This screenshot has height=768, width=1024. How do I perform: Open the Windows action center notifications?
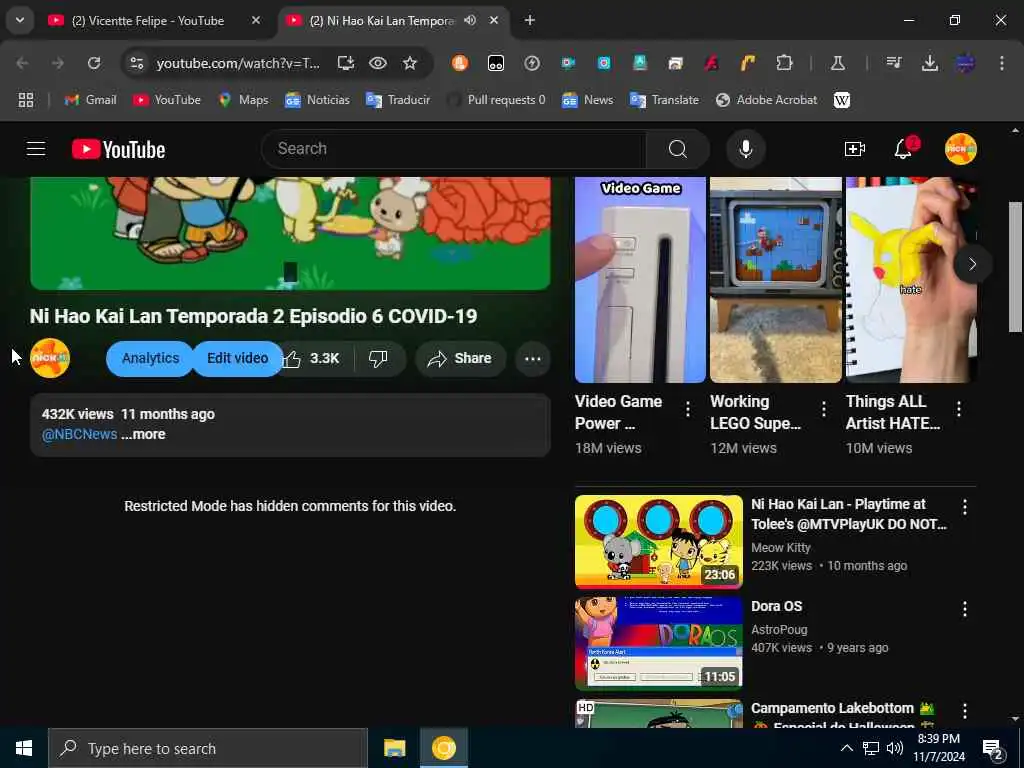point(993,750)
